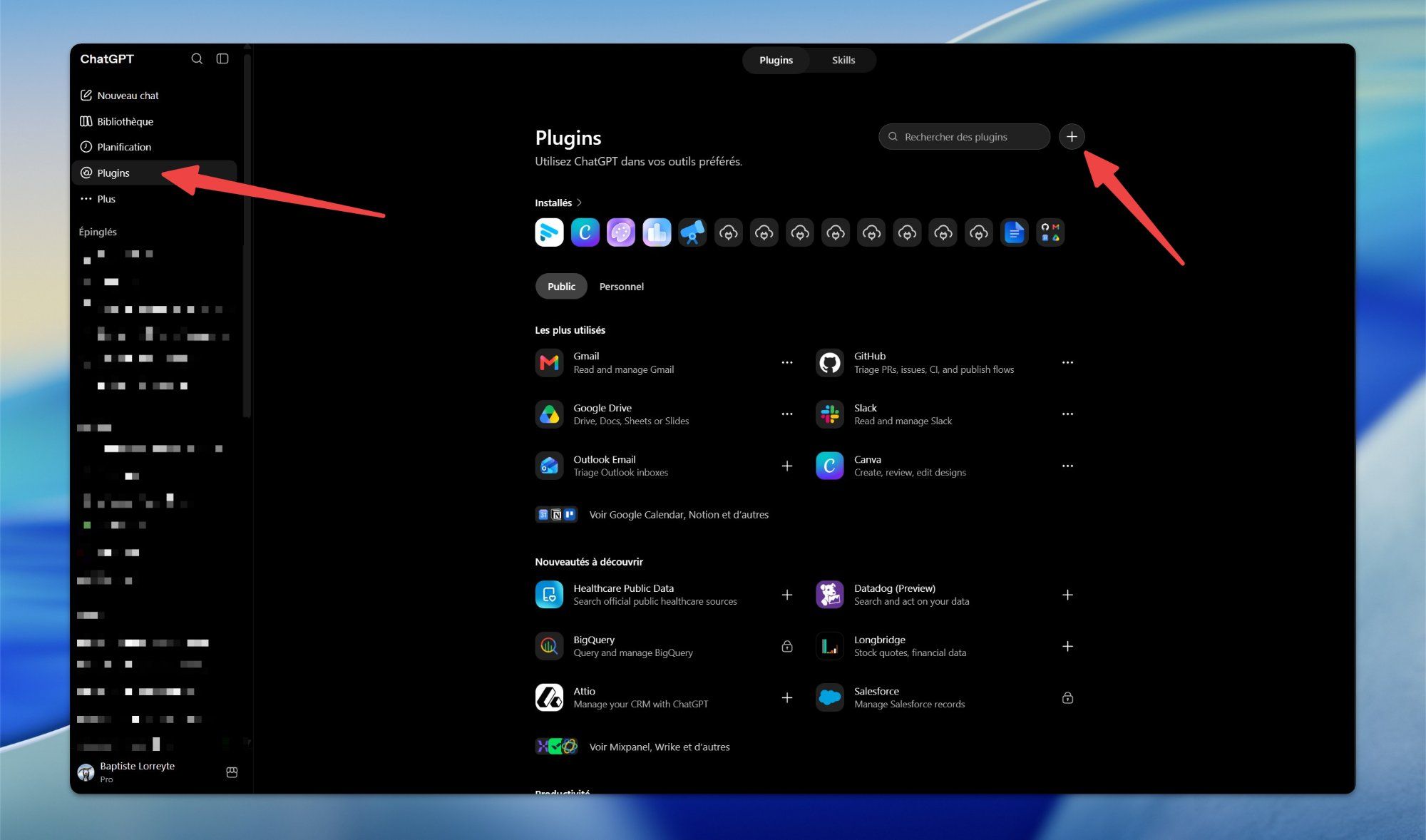Open Canva's more options menu

click(1067, 466)
